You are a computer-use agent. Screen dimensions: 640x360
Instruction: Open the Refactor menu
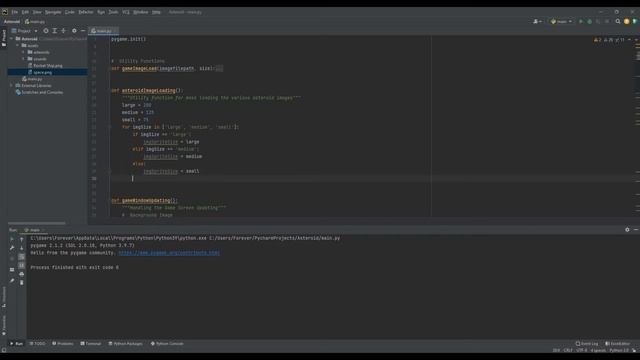tap(86, 12)
